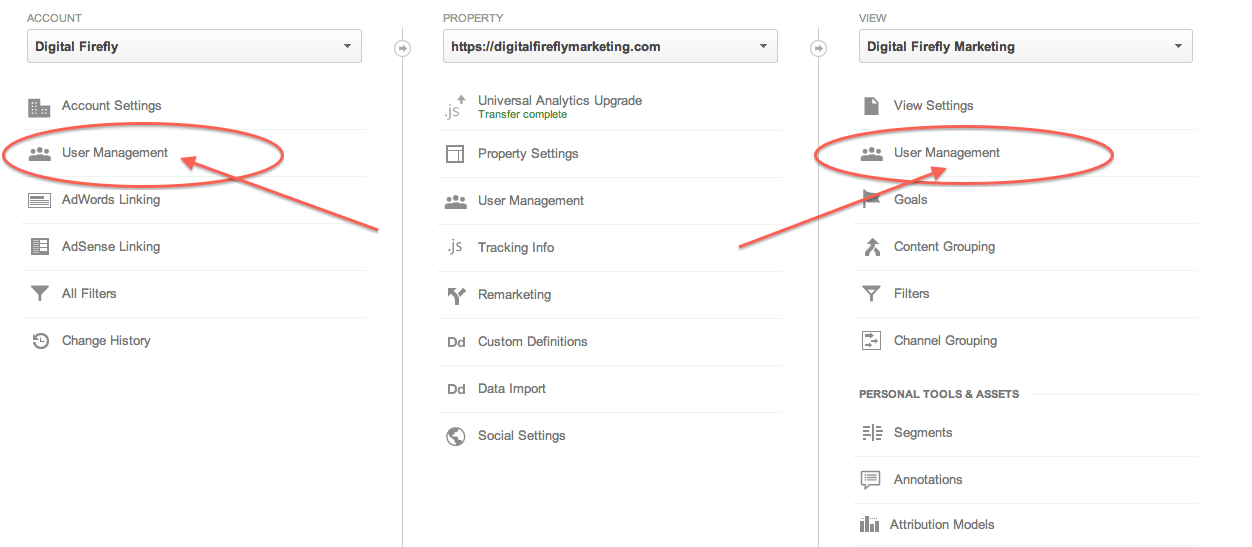Open Account Settings
This screenshot has height=547, width=1252.
point(111,106)
